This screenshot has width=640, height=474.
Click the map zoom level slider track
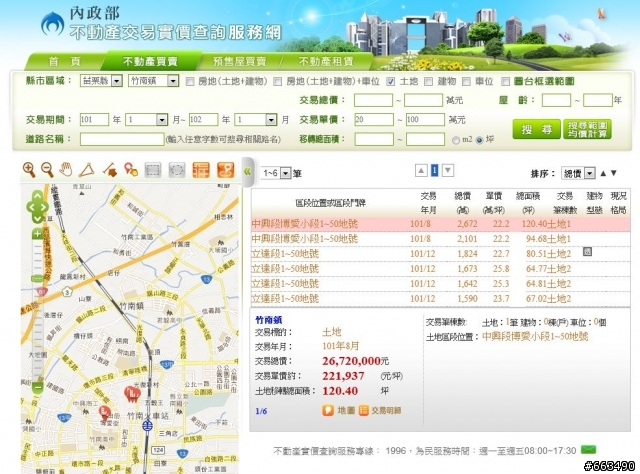tap(38, 310)
